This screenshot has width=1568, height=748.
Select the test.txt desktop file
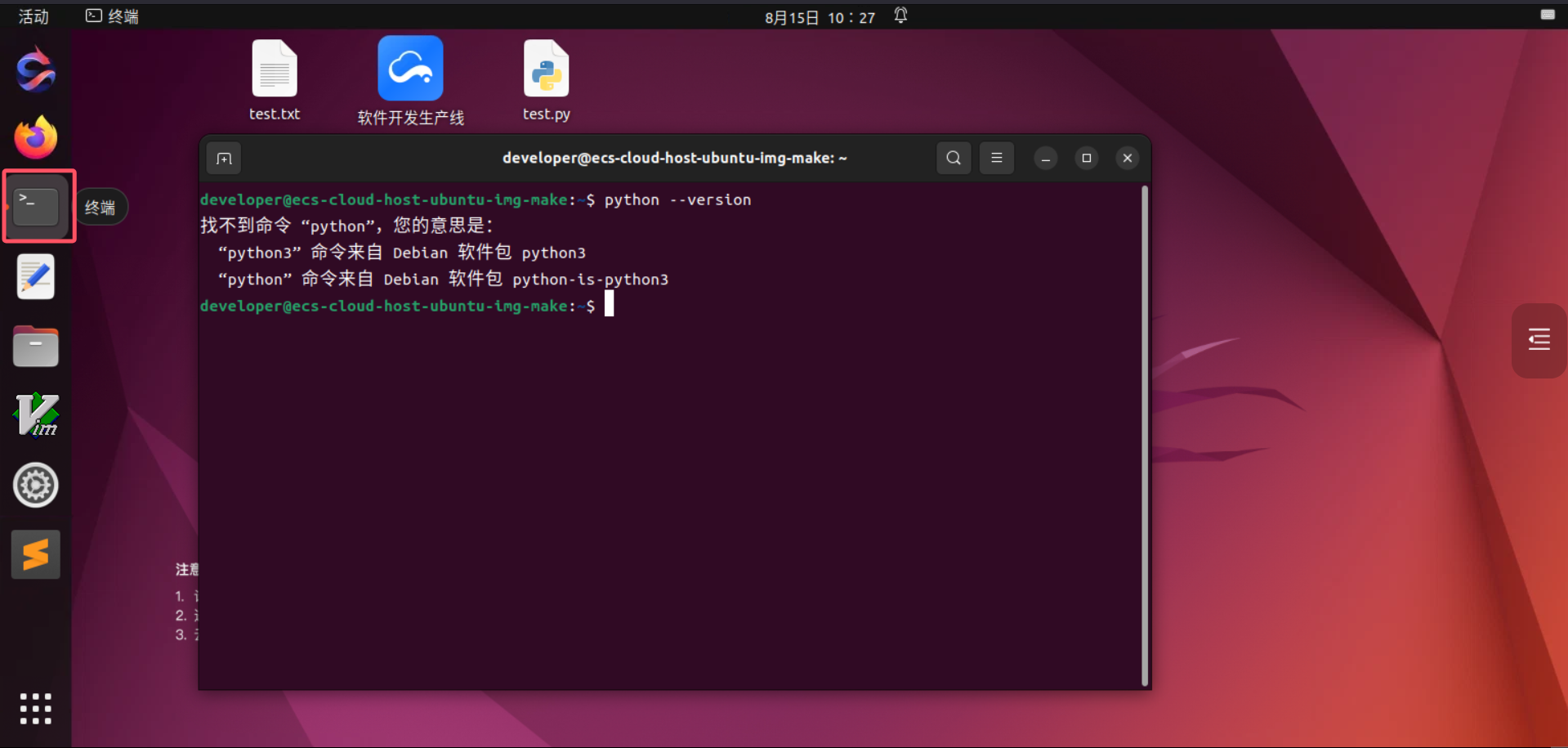(x=275, y=81)
